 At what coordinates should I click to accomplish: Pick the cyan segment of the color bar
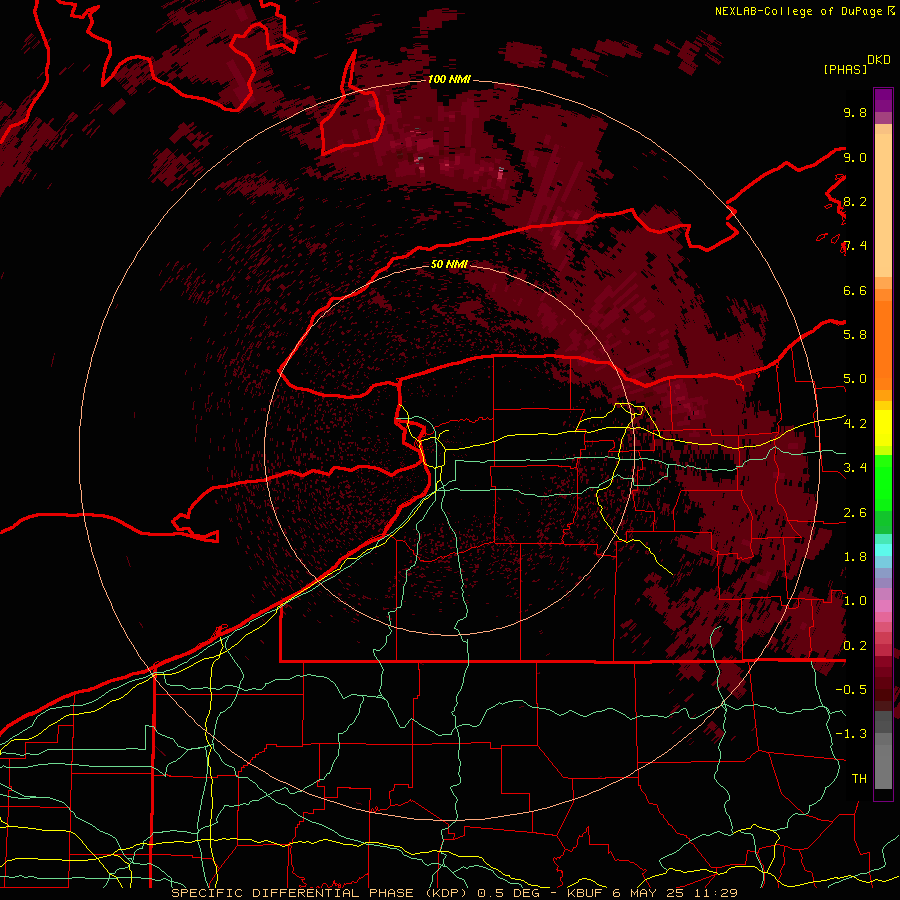coord(883,549)
